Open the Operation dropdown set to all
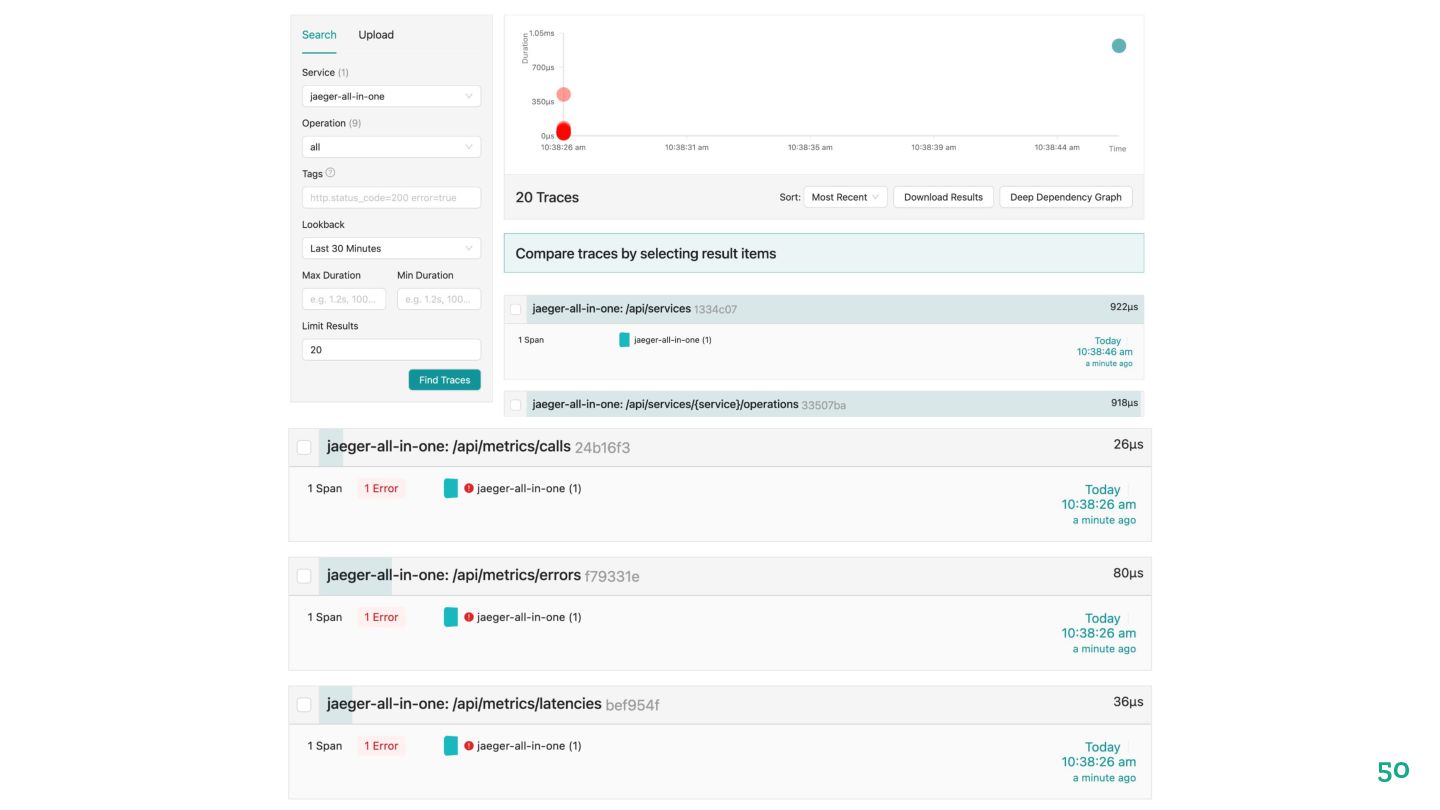This screenshot has width=1440, height=810. coord(391,147)
